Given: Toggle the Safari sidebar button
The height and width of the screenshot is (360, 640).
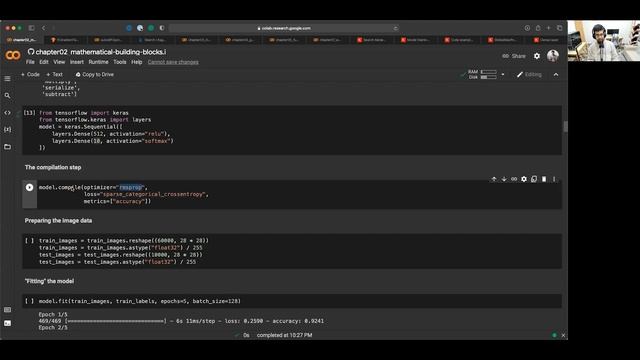Looking at the screenshot, I should 31,28.
